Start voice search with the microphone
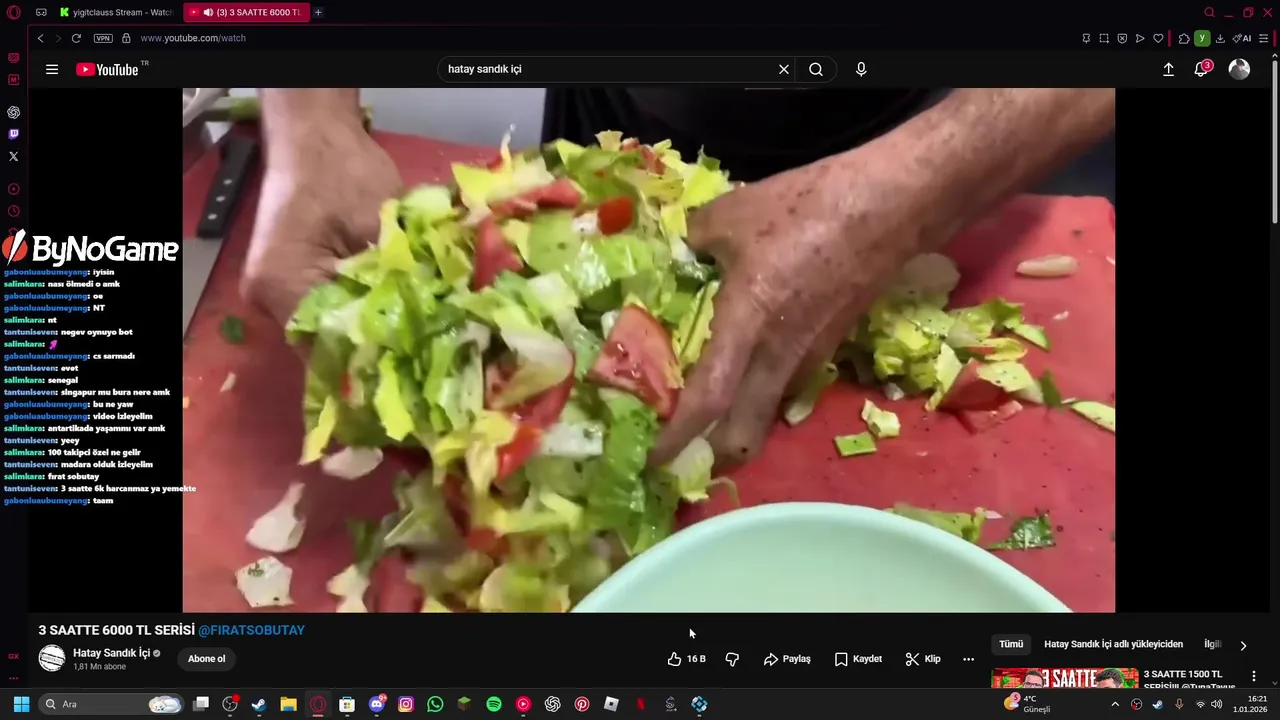1280x720 pixels. [x=861, y=69]
